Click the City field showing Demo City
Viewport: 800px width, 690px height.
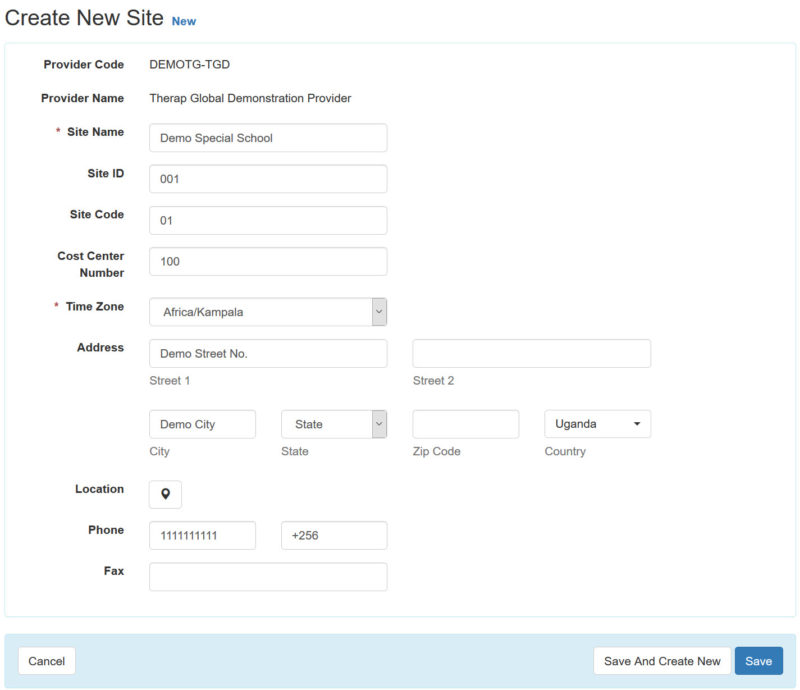click(x=202, y=424)
